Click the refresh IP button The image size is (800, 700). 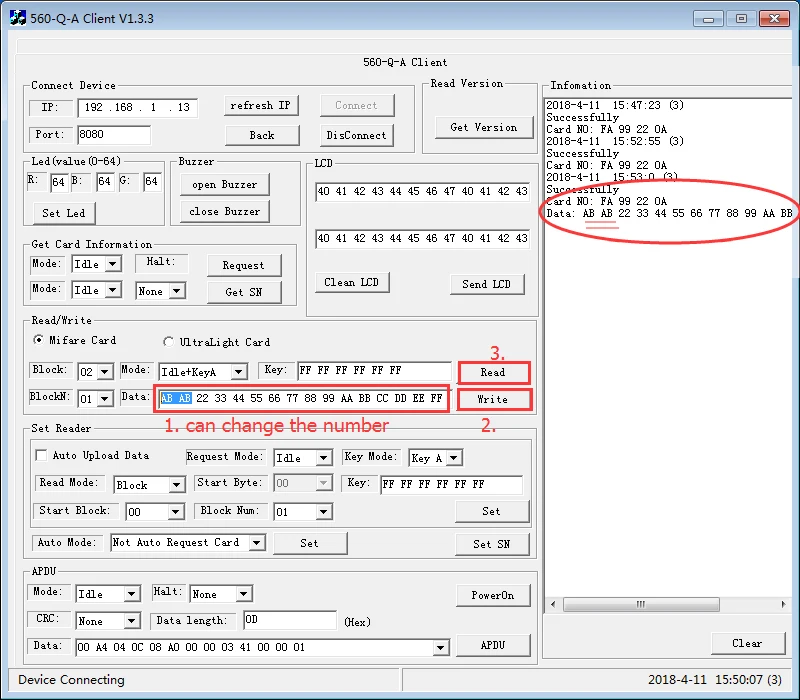point(260,106)
